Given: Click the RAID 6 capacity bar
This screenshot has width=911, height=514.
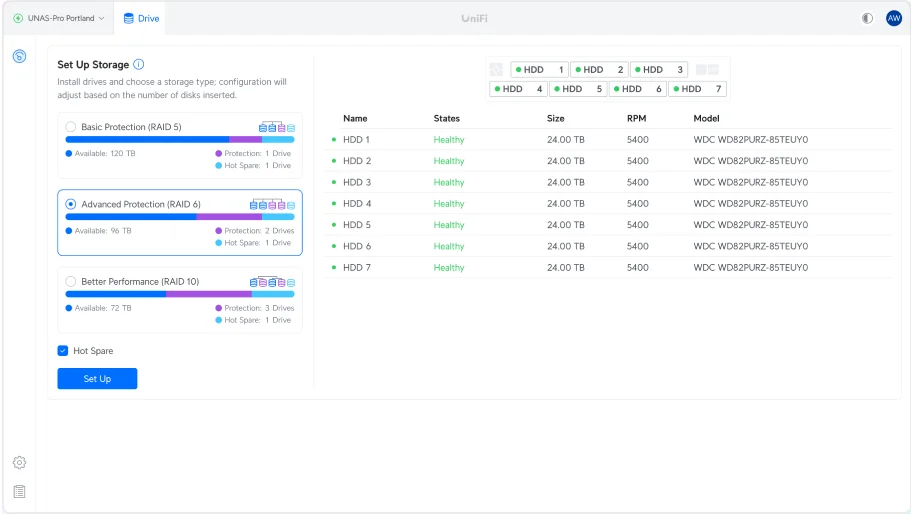Looking at the screenshot, I should tap(180, 217).
